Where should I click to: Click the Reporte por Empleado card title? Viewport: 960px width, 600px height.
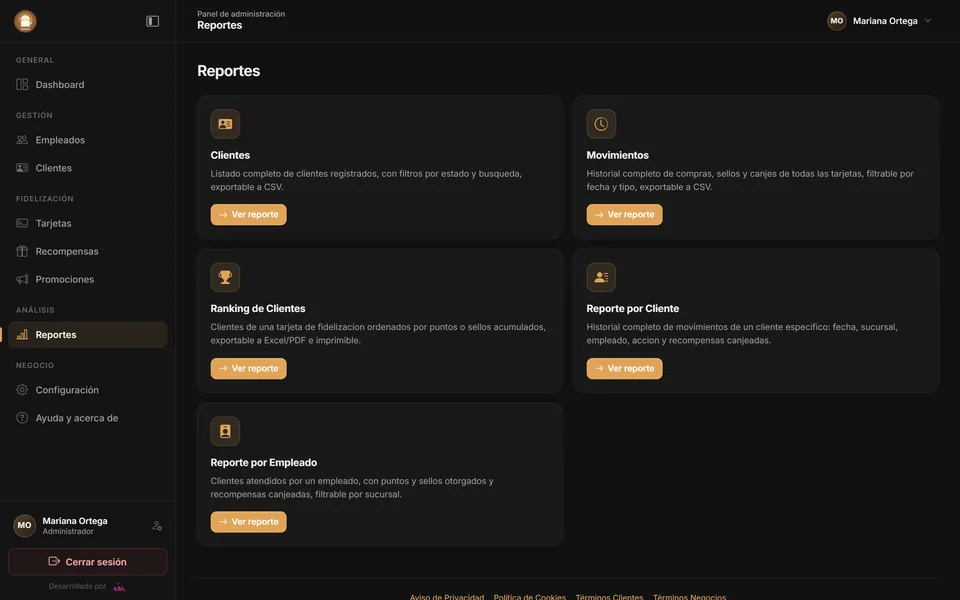[264, 462]
